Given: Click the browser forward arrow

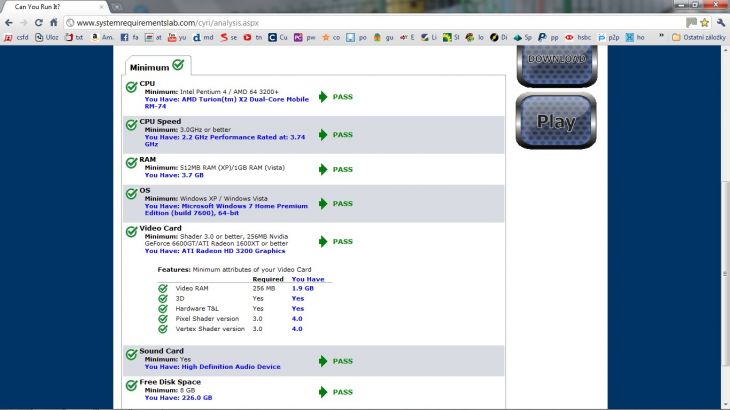Looking at the screenshot, I should click(x=24, y=23).
